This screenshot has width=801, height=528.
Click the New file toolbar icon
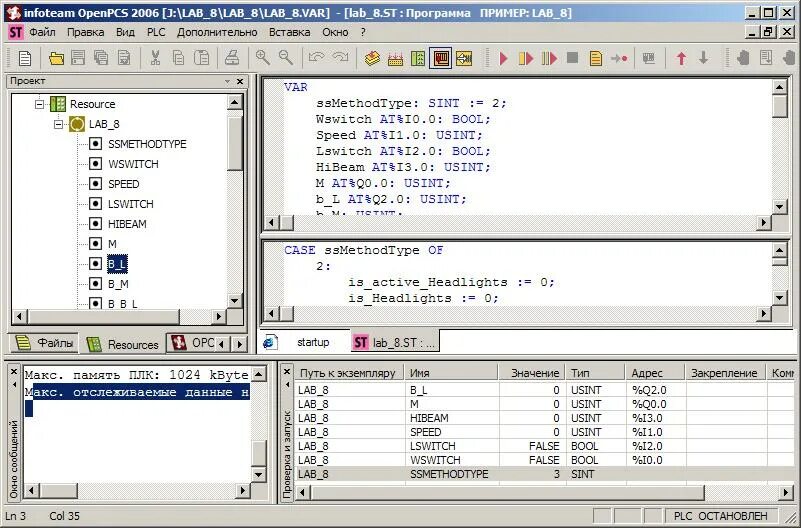(25, 58)
